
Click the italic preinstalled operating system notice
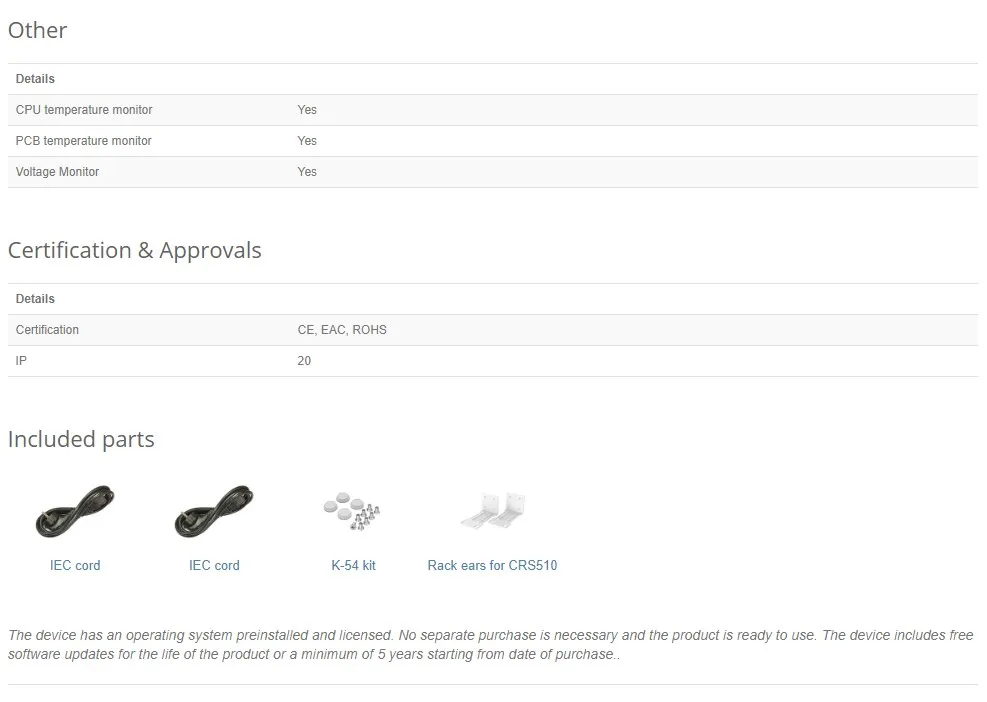point(490,645)
